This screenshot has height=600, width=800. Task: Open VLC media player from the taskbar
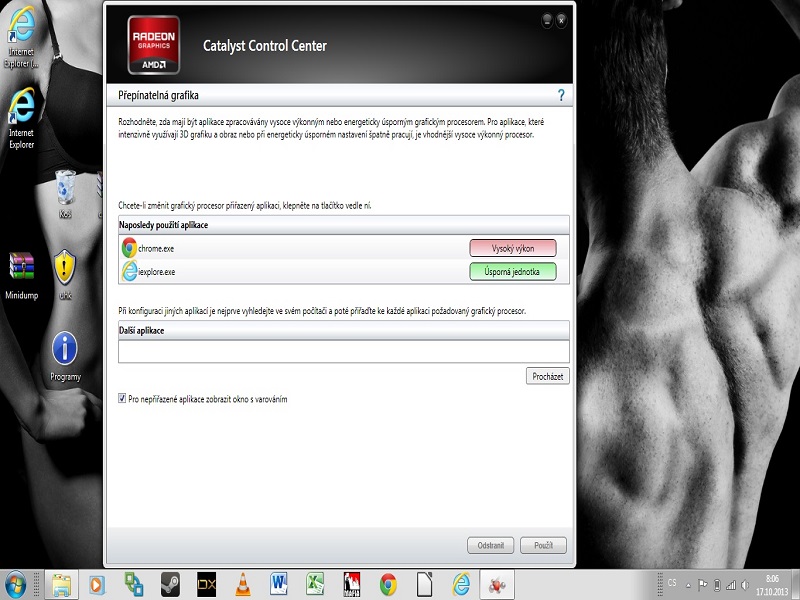[241, 584]
